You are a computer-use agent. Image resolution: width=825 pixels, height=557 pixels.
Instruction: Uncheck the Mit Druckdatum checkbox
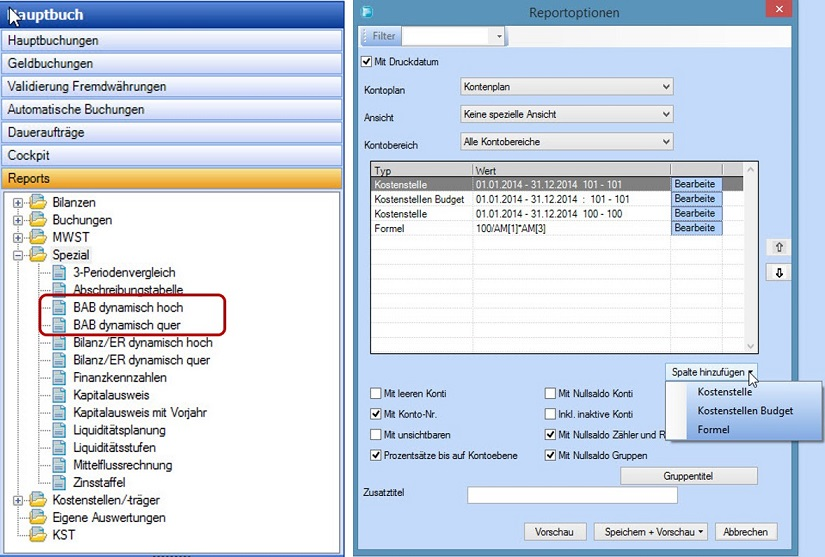366,62
